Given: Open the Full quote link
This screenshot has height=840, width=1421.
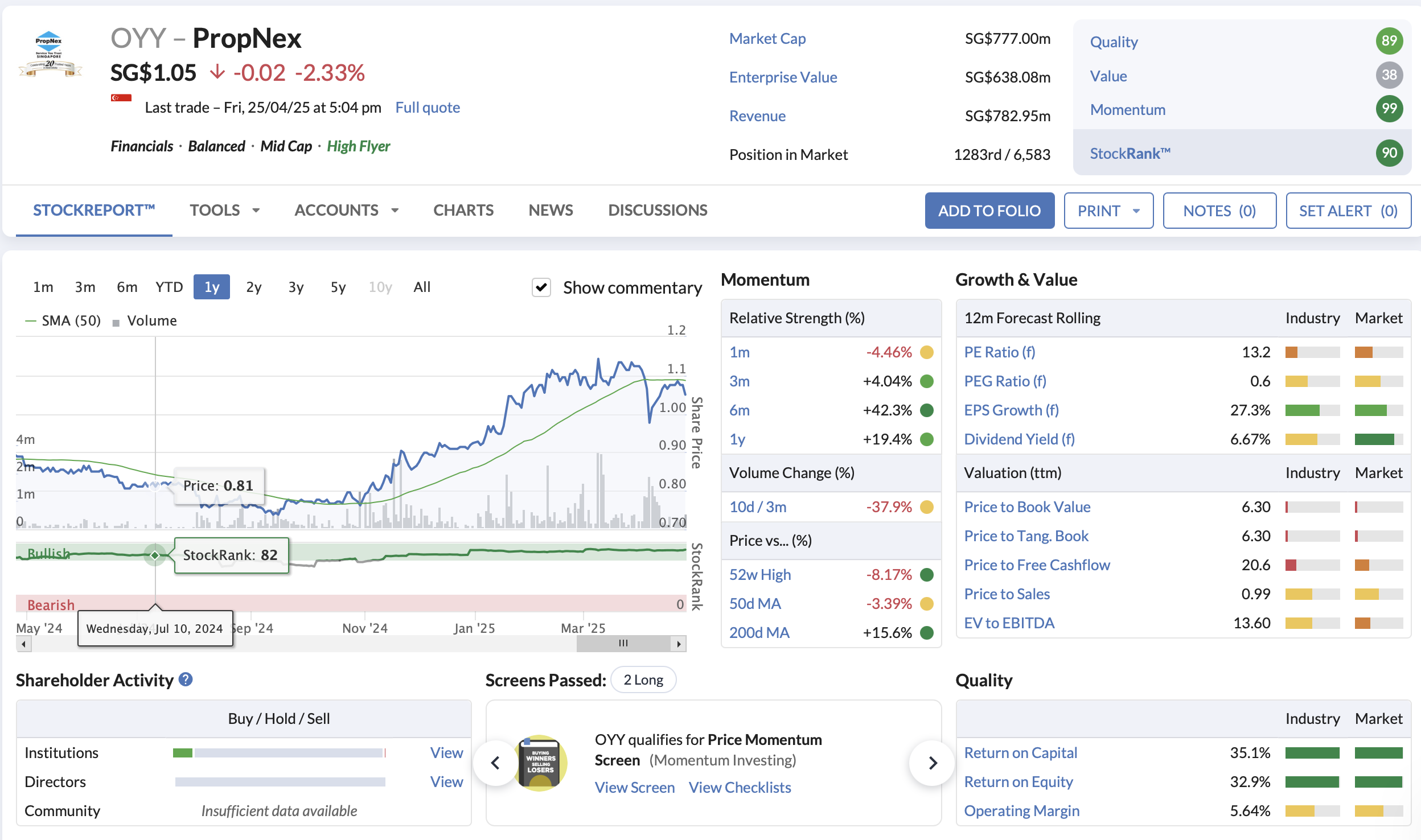Looking at the screenshot, I should click(x=428, y=108).
